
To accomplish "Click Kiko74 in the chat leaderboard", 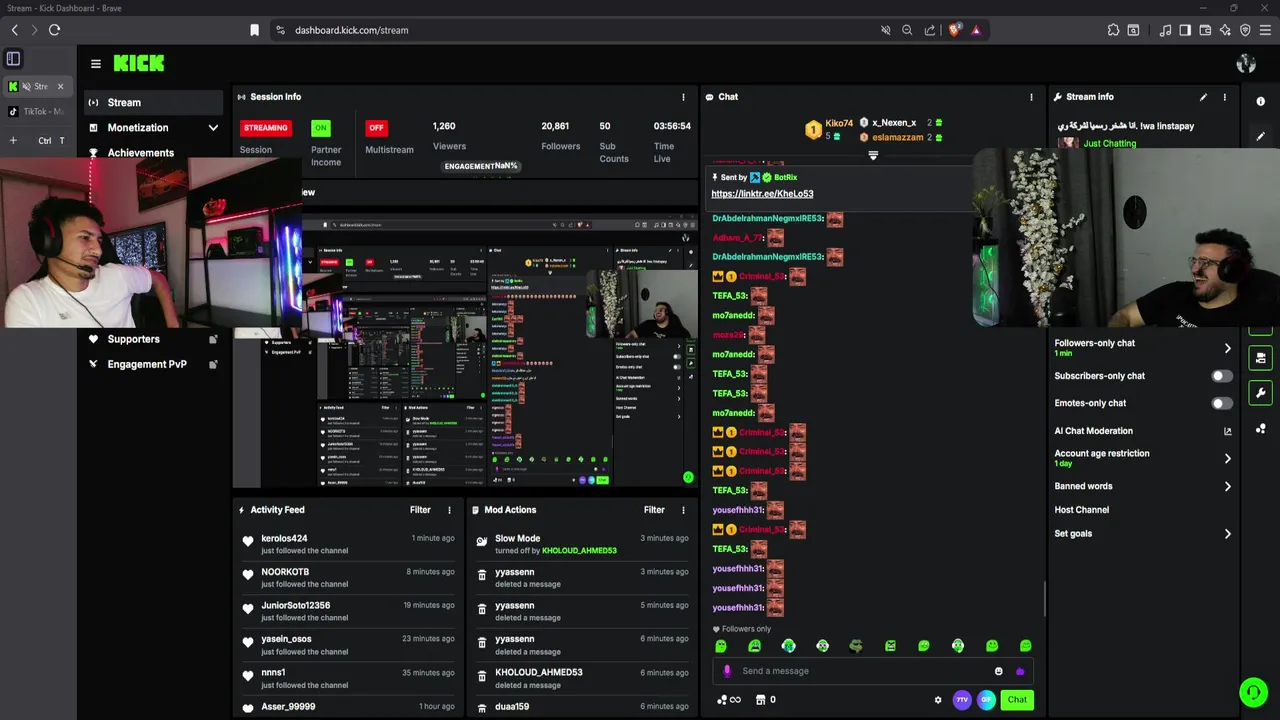I will [839, 124].
